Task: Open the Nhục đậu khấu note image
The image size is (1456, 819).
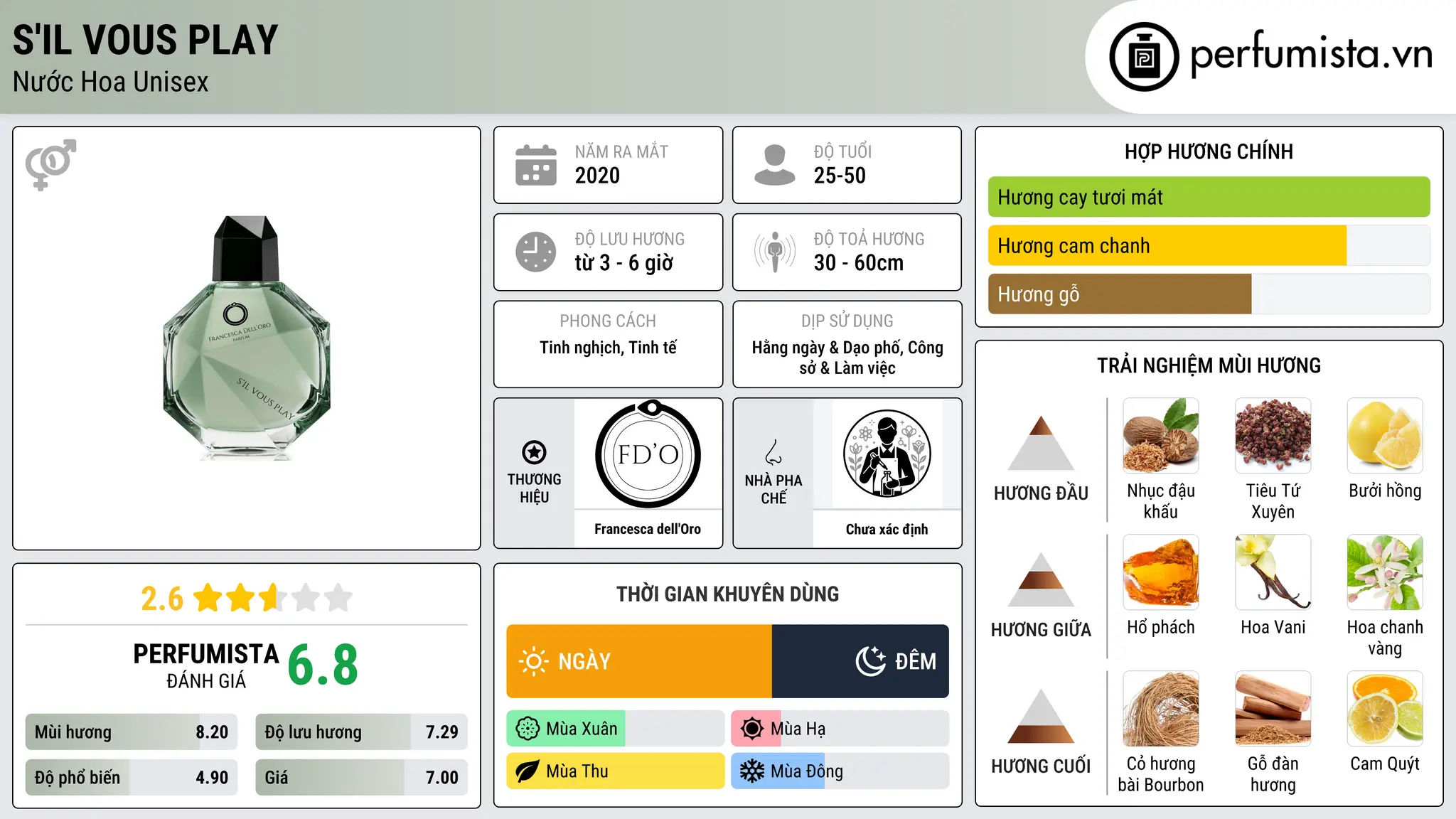Action: (1161, 436)
